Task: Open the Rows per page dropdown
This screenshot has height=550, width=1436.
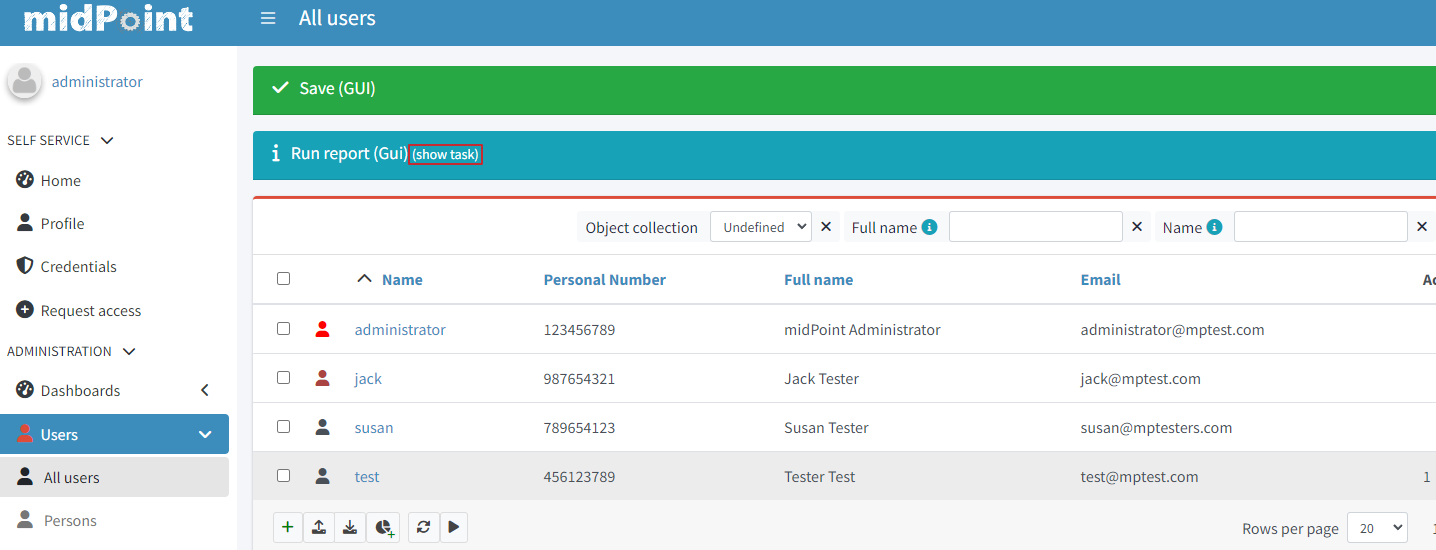Action: click(1376, 528)
